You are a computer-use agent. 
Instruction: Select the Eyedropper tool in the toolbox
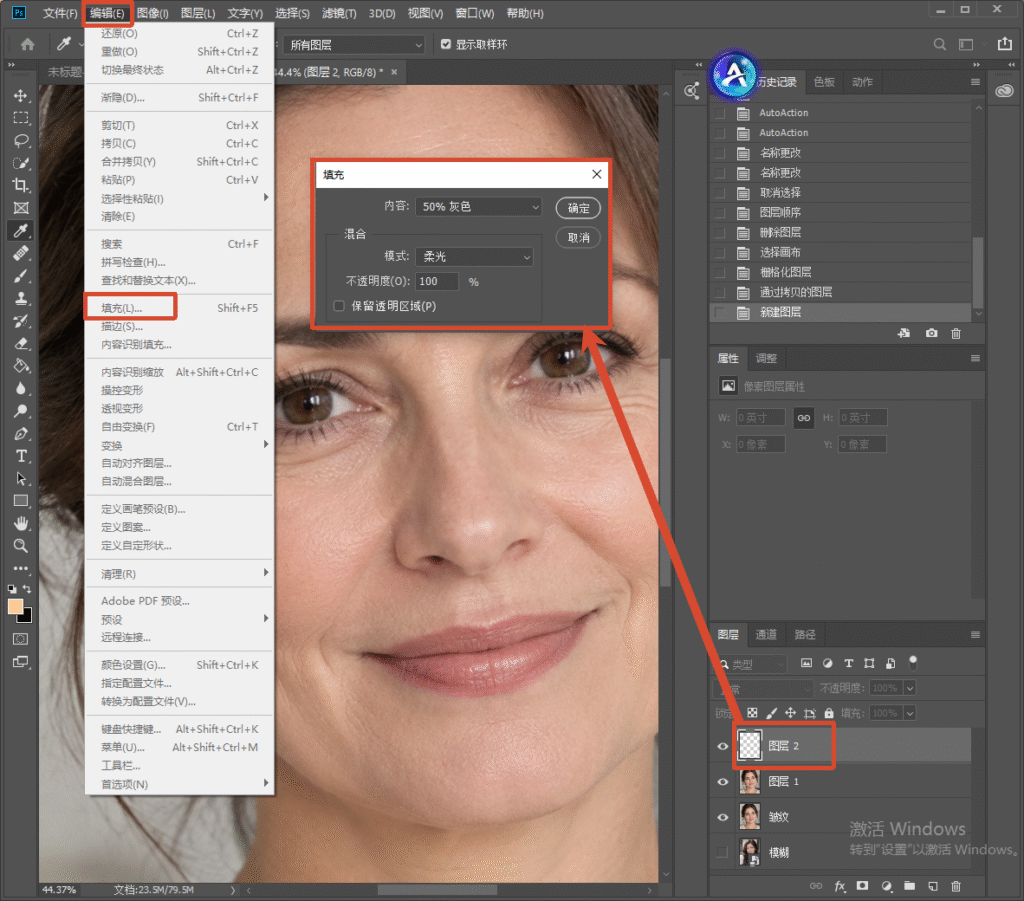pyautogui.click(x=21, y=230)
